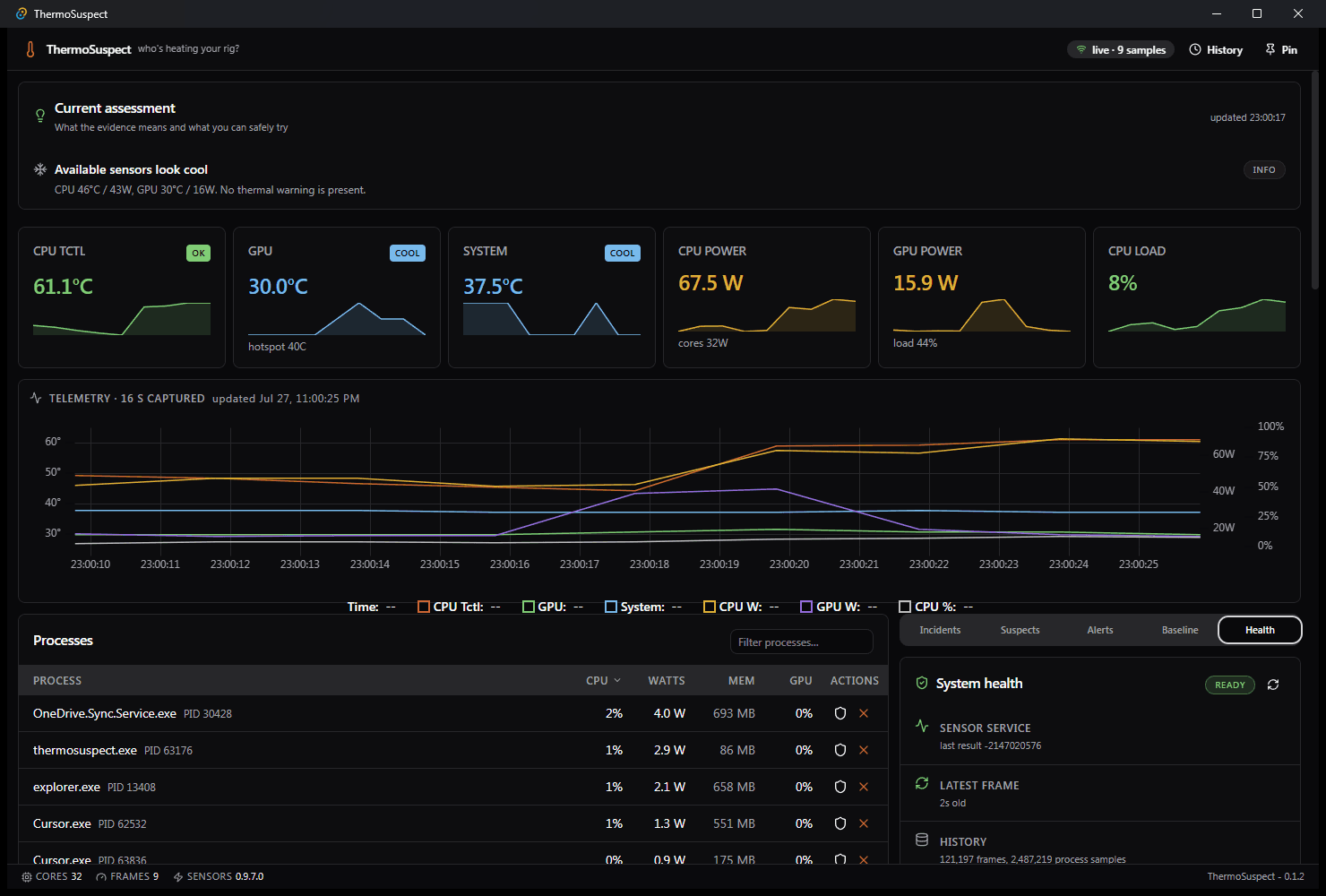Toggle the GPU W legend swatch
The image size is (1326, 896).
[x=806, y=607]
